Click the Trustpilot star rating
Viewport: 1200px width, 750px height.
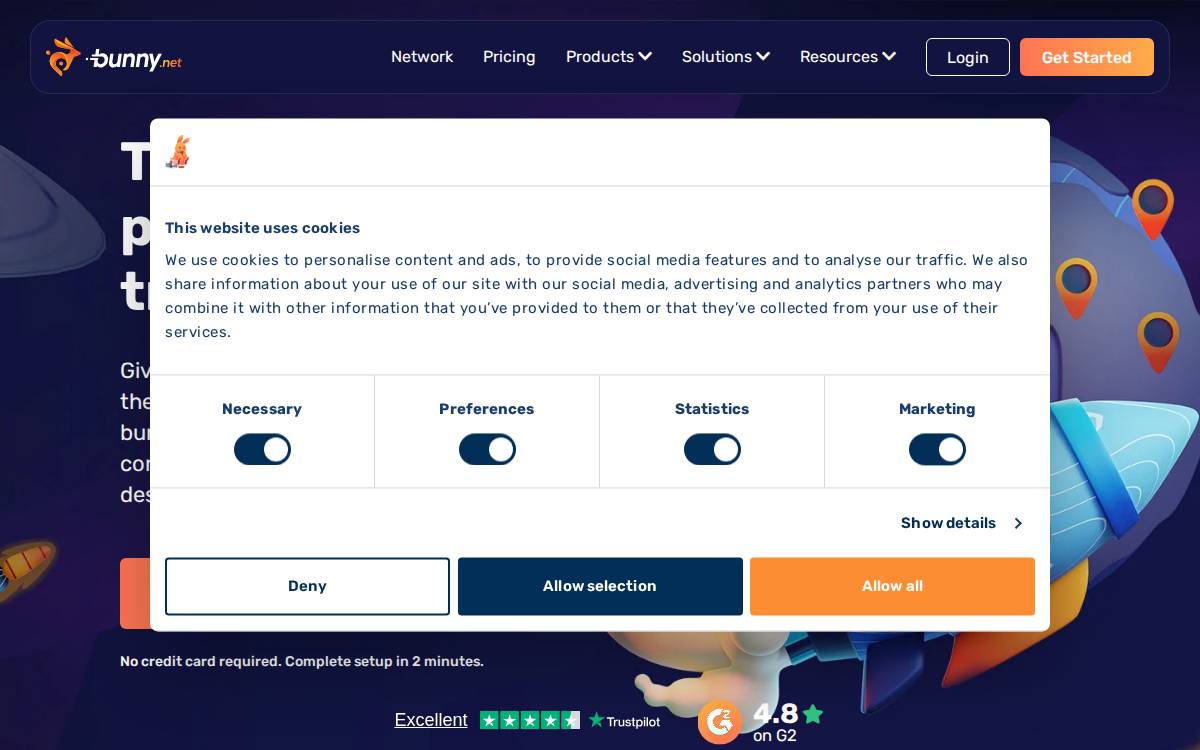530,720
